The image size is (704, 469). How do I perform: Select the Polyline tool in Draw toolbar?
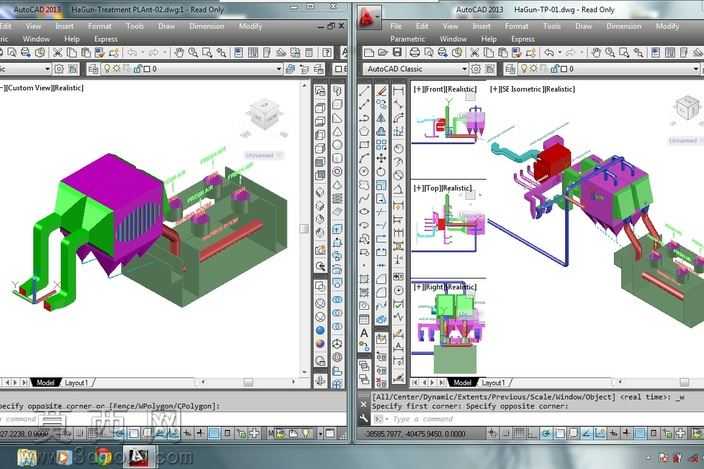click(364, 118)
